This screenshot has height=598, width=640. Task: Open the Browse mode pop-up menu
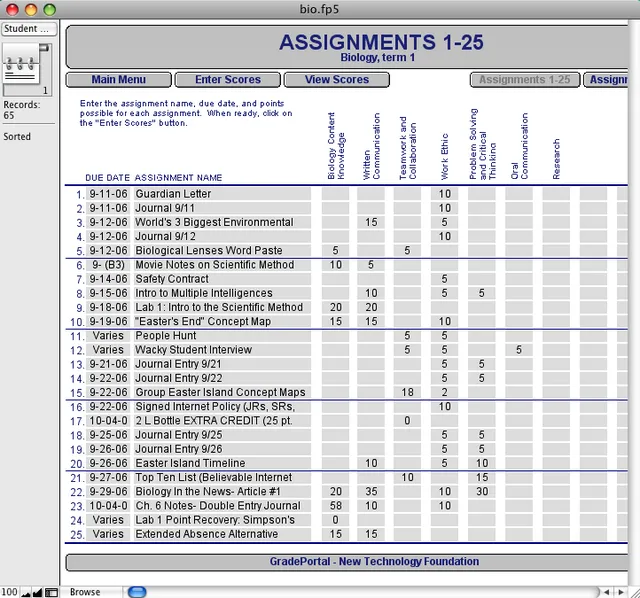tap(91, 592)
